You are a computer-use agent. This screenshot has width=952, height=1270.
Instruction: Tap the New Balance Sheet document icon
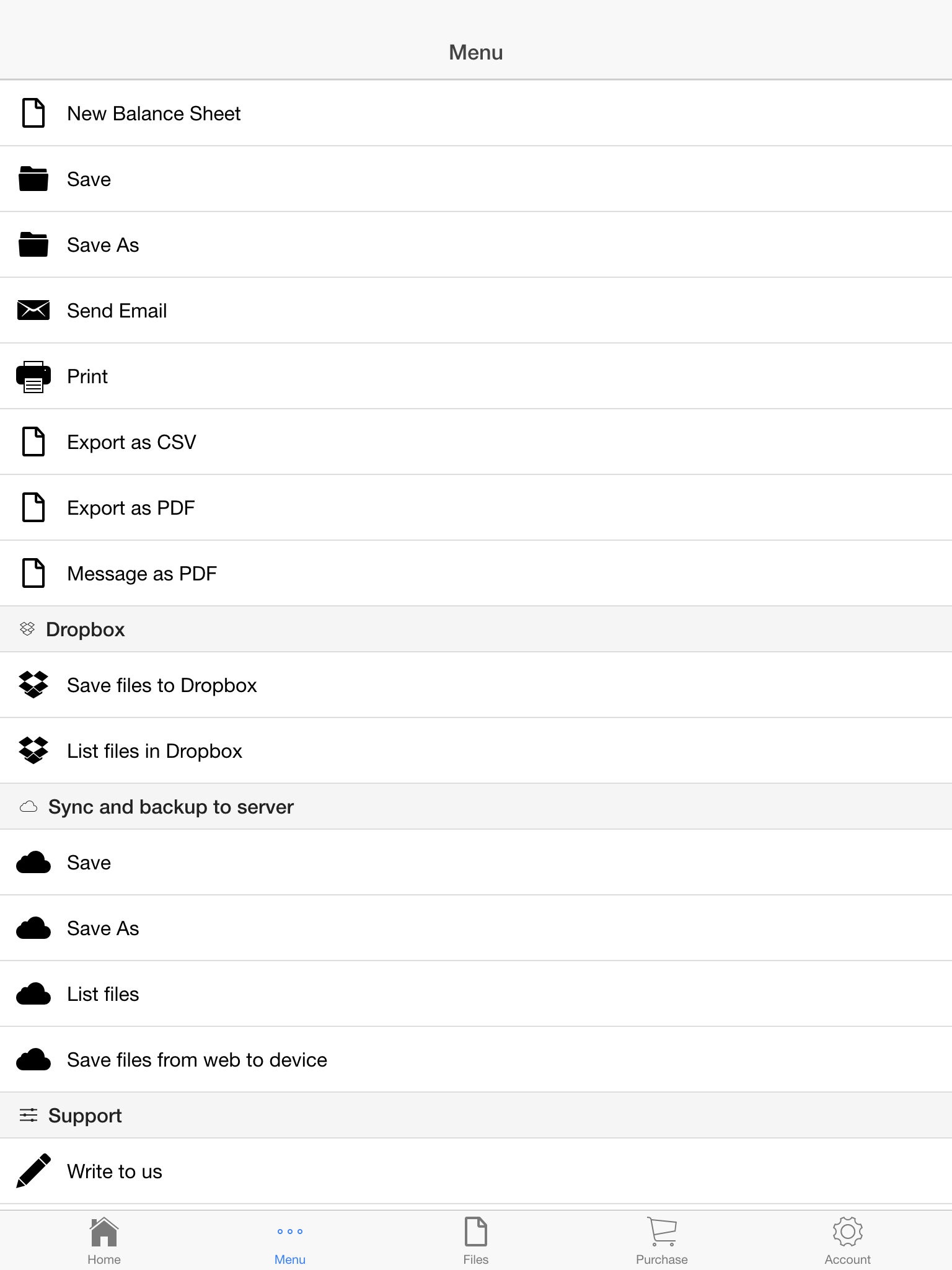33,113
